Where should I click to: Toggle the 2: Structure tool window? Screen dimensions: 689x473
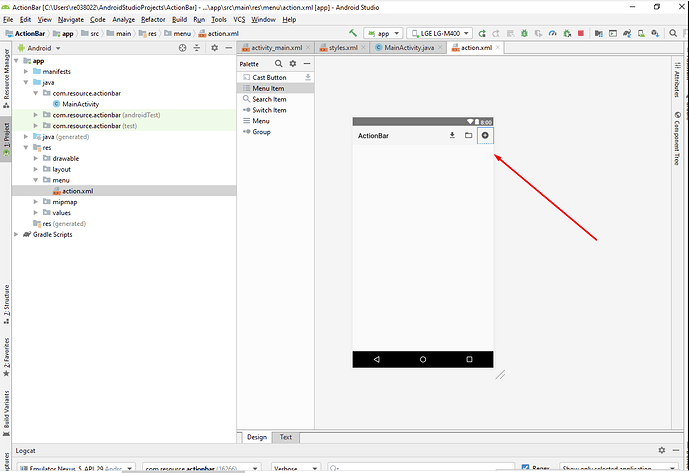pyautogui.click(x=6, y=305)
